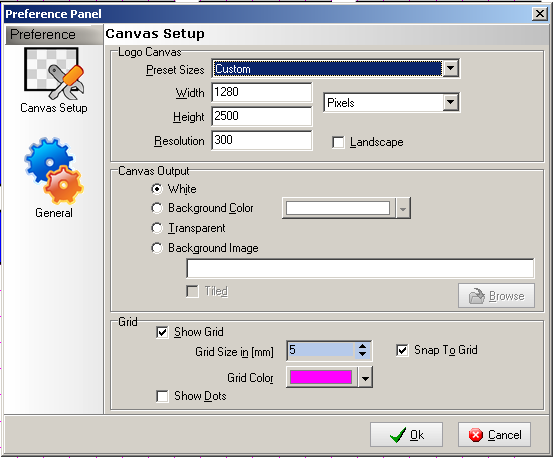
Task: Expand the Preset Sizes dropdown
Action: point(451,68)
